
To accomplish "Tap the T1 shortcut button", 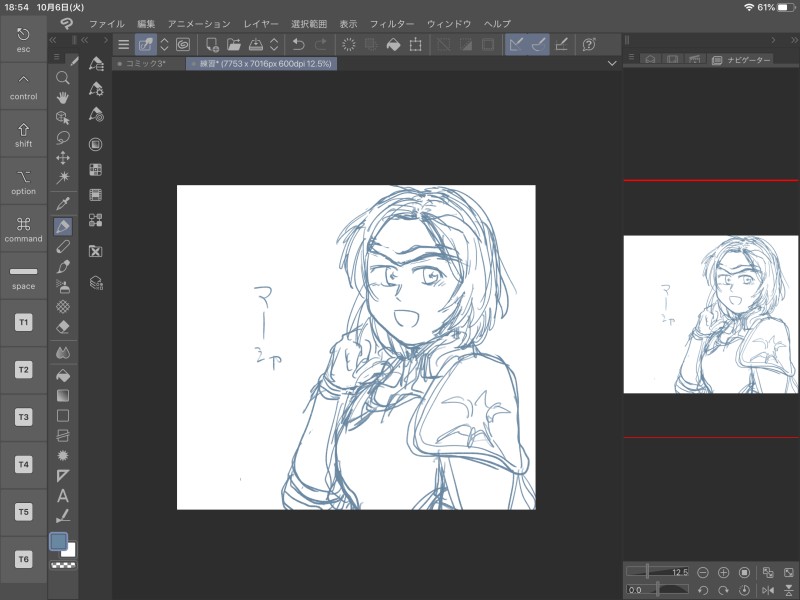I will (23, 322).
